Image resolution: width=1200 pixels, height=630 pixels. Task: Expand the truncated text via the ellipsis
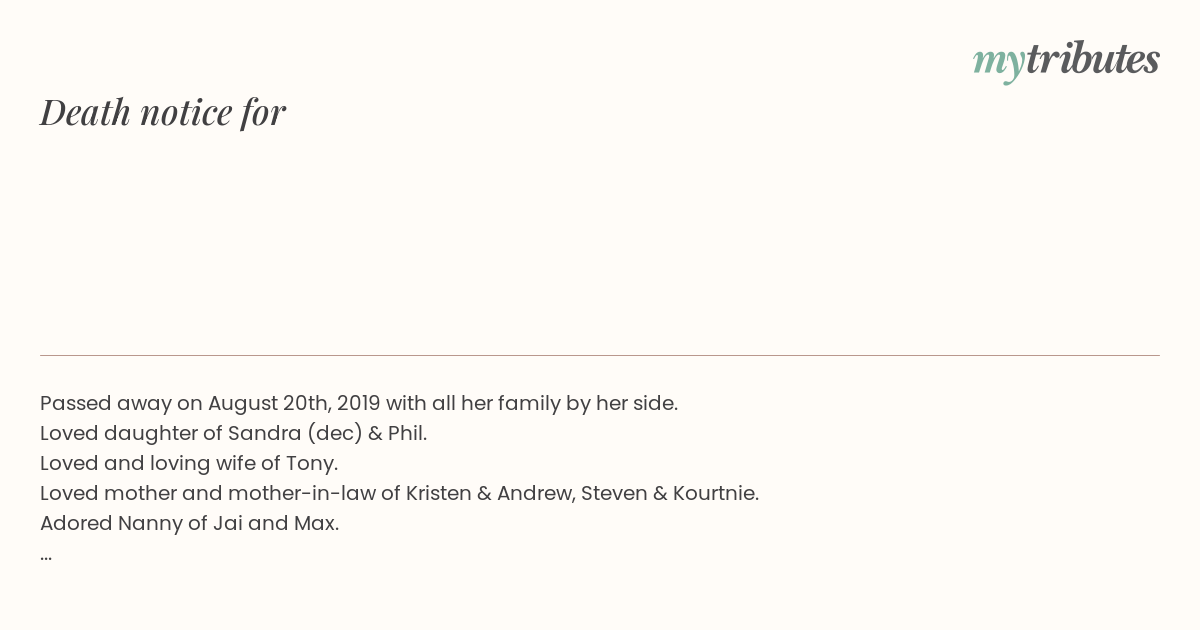(46, 557)
